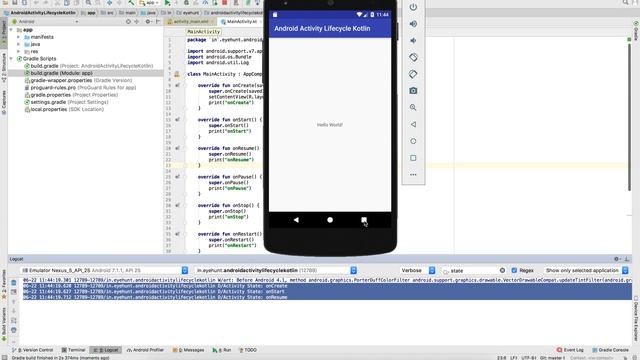Click the emulator zoom magnifier icon

[413, 107]
